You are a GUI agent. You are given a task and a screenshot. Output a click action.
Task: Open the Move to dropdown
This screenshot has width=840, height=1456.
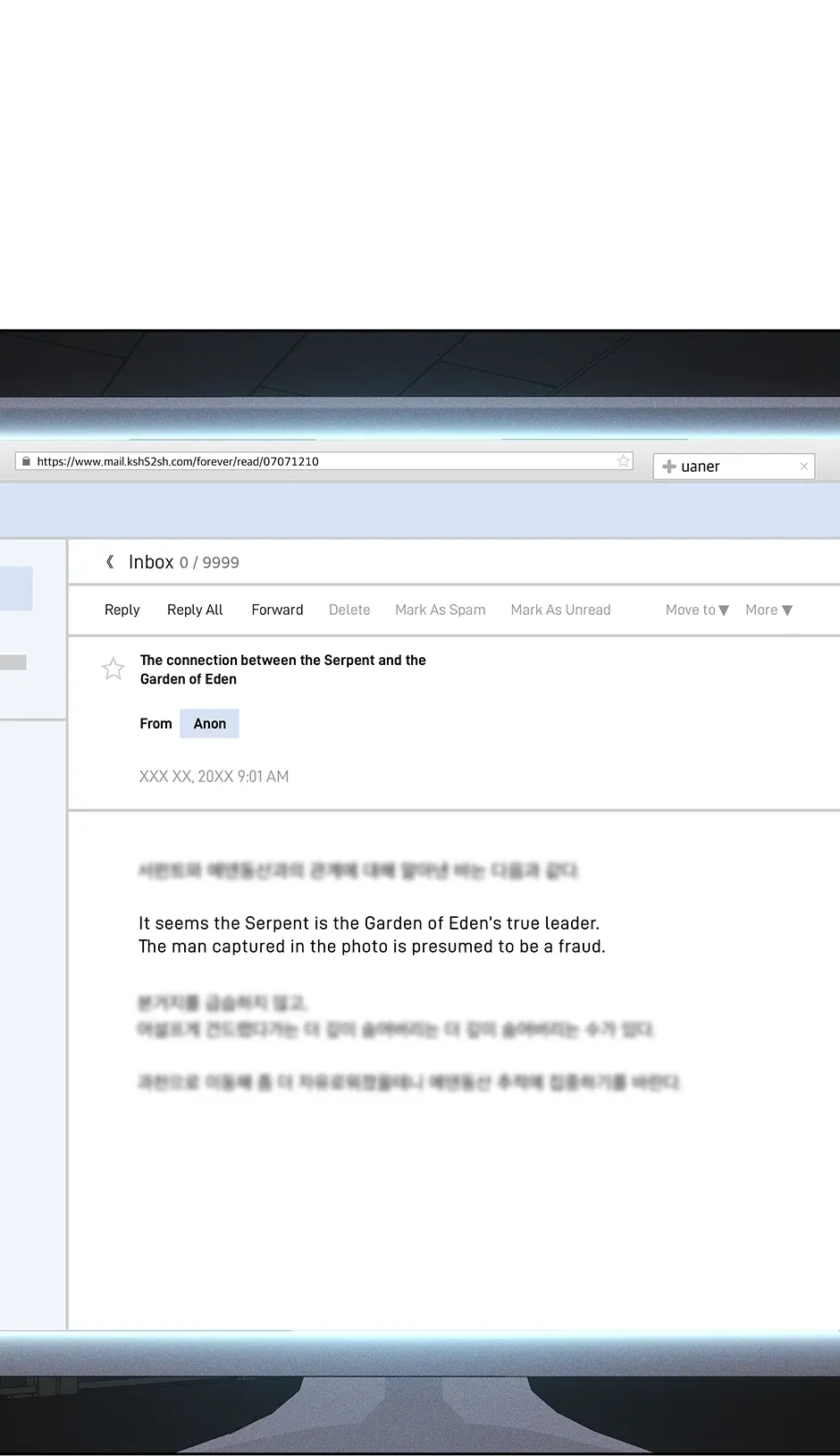pos(697,610)
